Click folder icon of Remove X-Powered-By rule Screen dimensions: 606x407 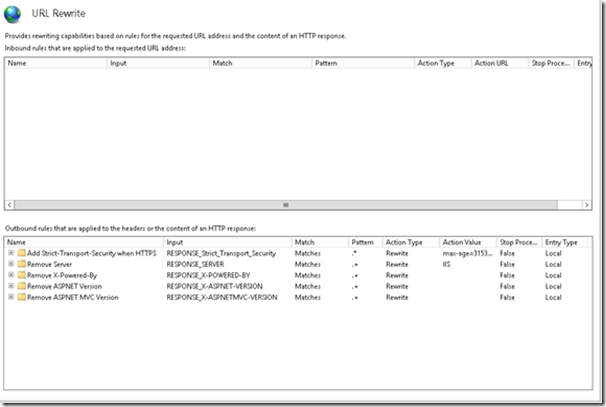(x=21, y=276)
